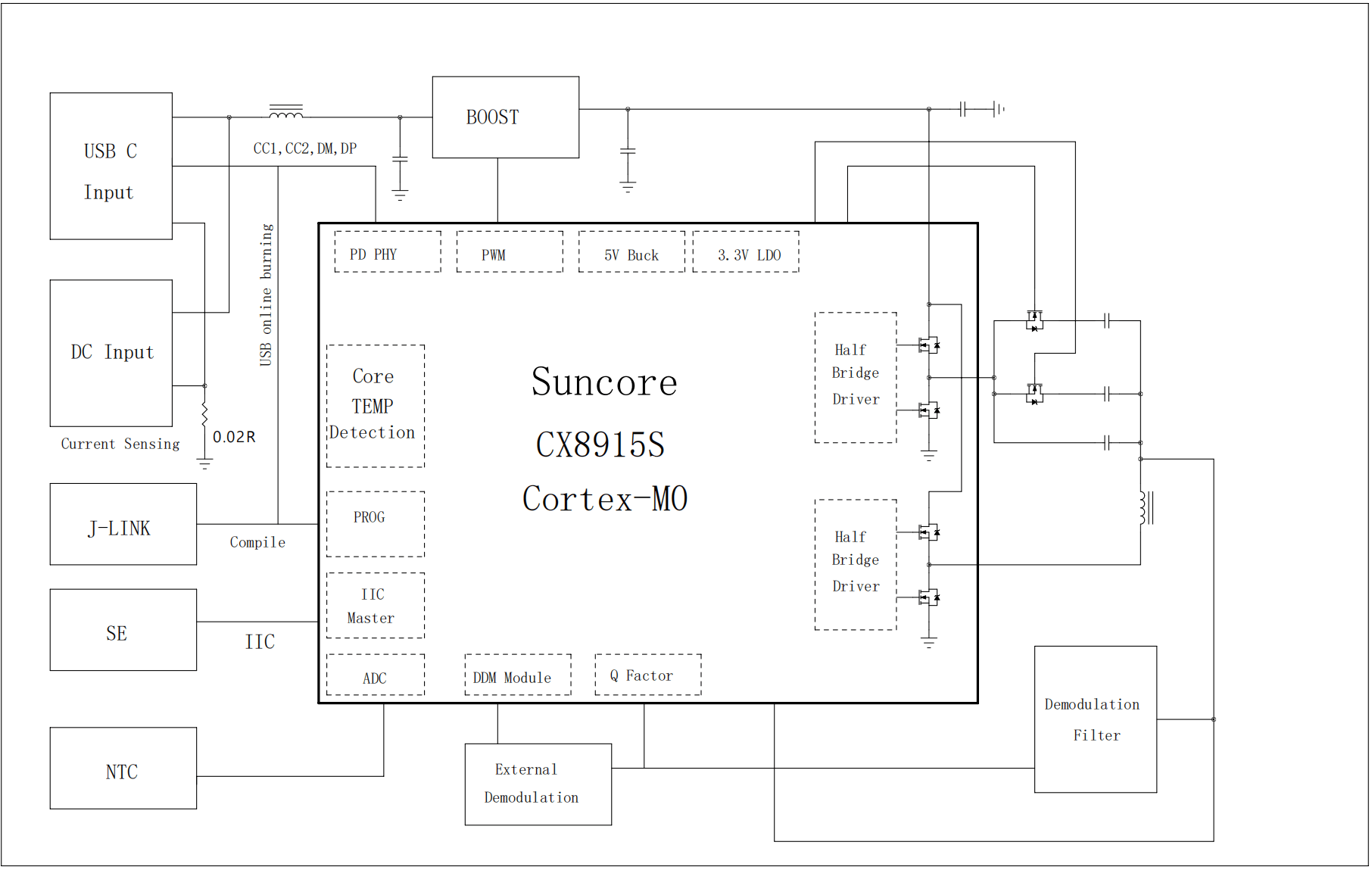Click the 0.02R current sense resistor symbol

pos(204,415)
